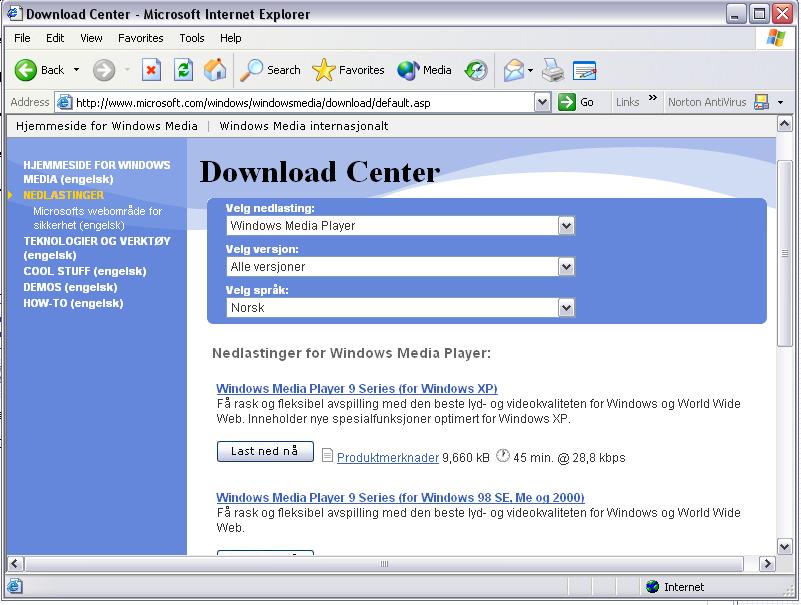Click the Internet zone globe icon
Viewport: 801px width, 605px height.
[x=652, y=587]
